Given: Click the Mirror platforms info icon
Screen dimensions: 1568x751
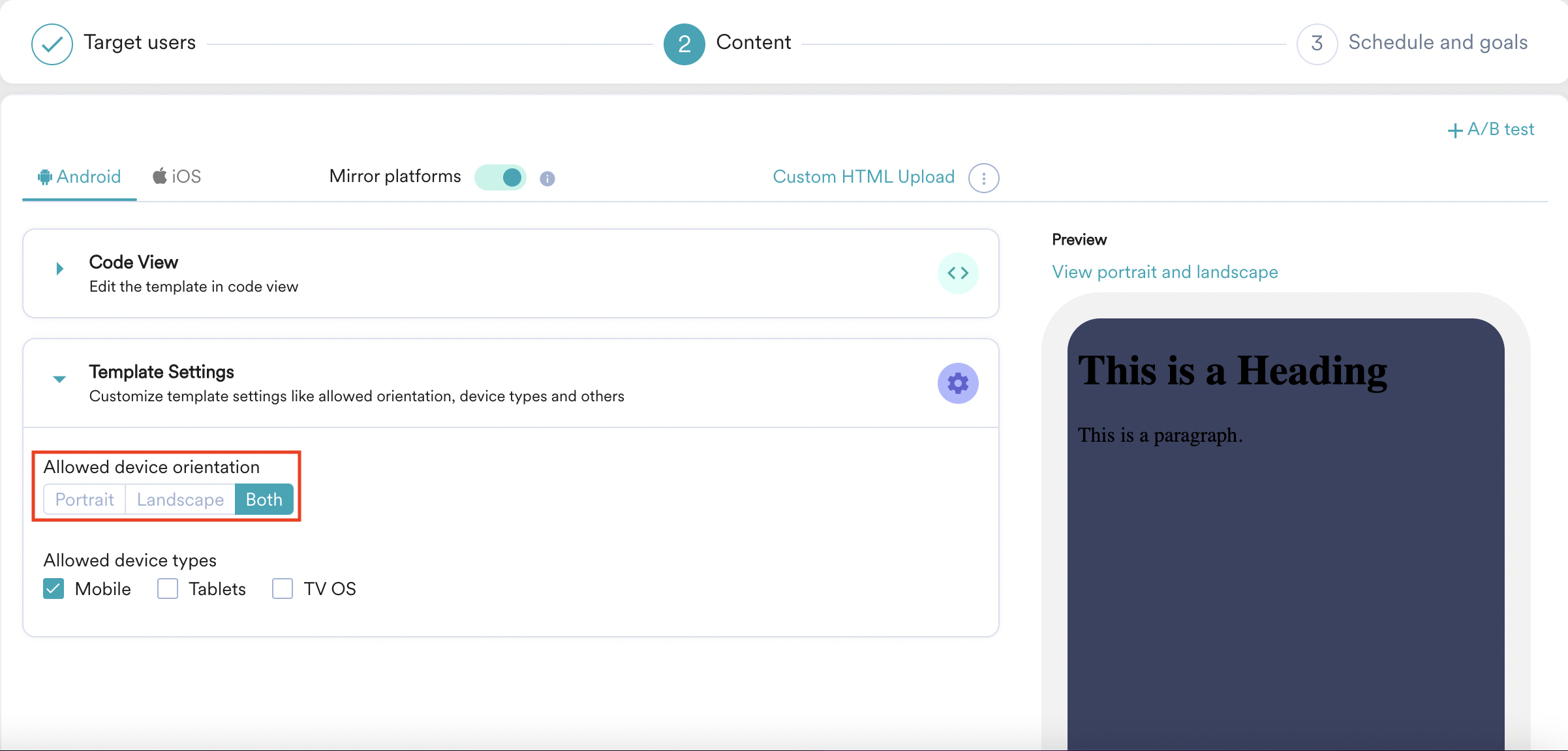Looking at the screenshot, I should click(x=547, y=179).
